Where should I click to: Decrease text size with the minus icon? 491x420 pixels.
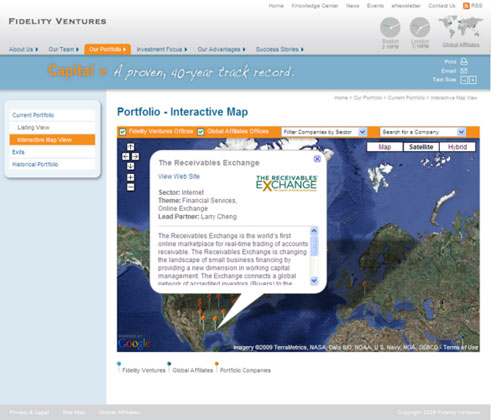(x=464, y=80)
